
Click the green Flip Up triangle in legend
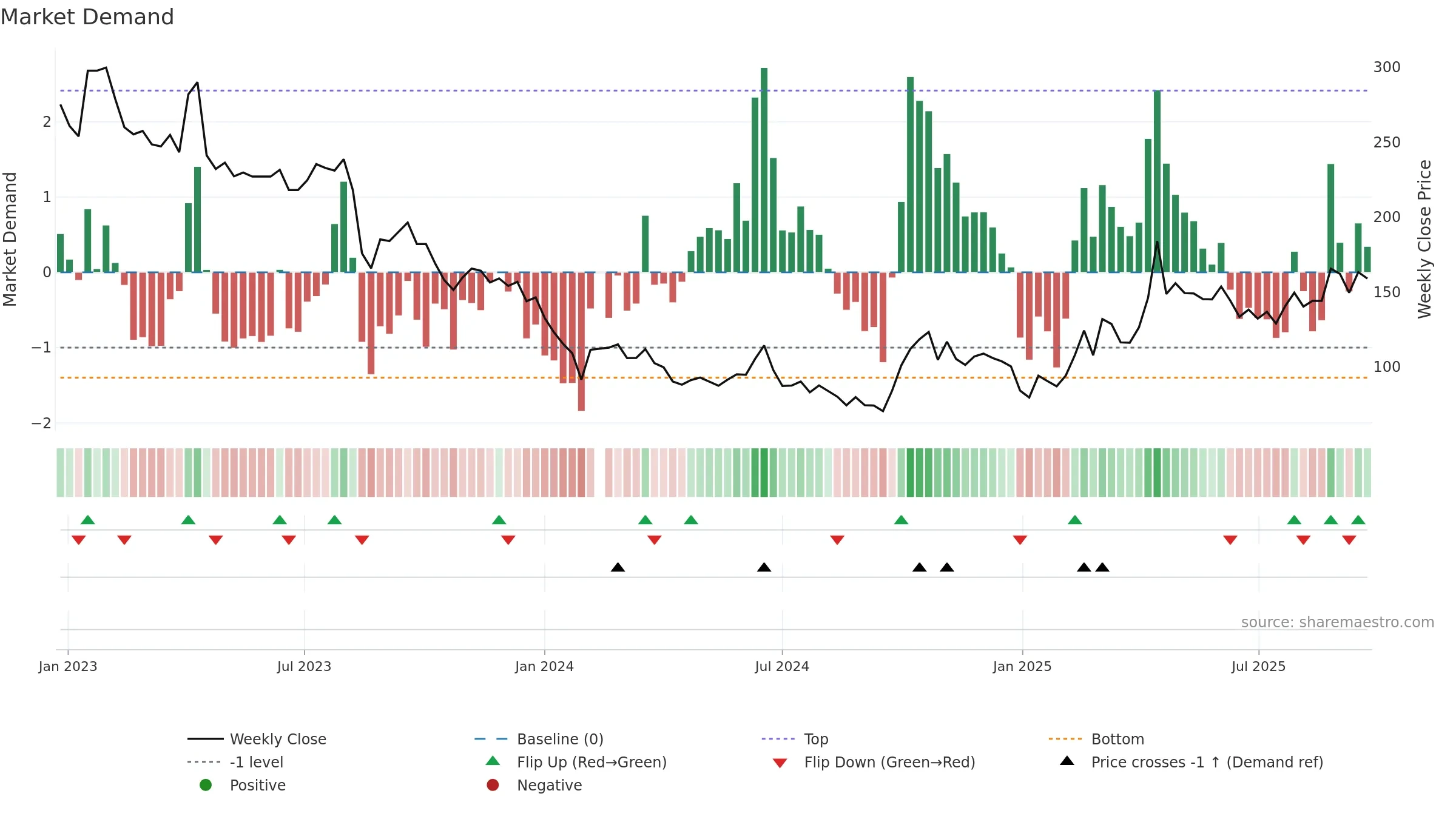(493, 761)
